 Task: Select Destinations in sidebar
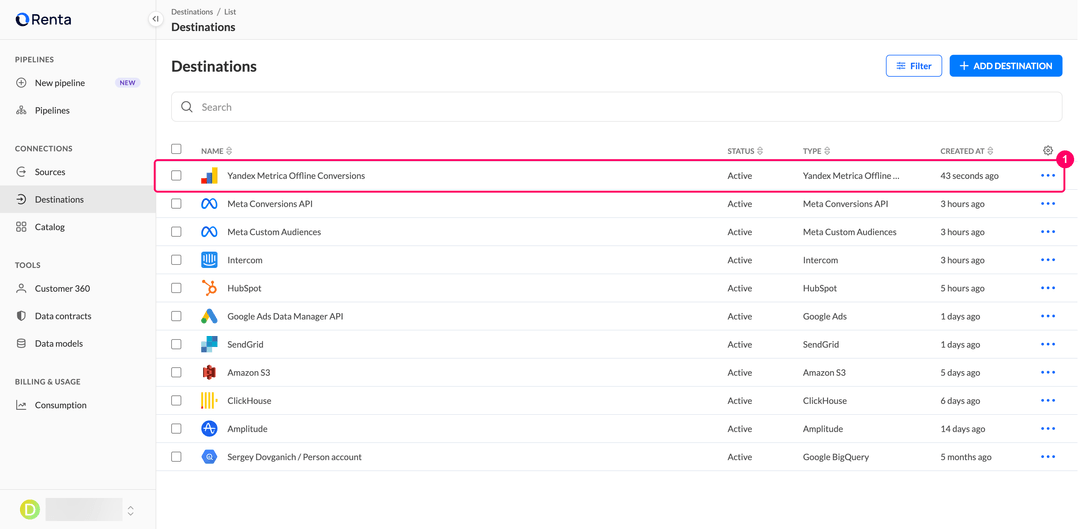pos(77,200)
